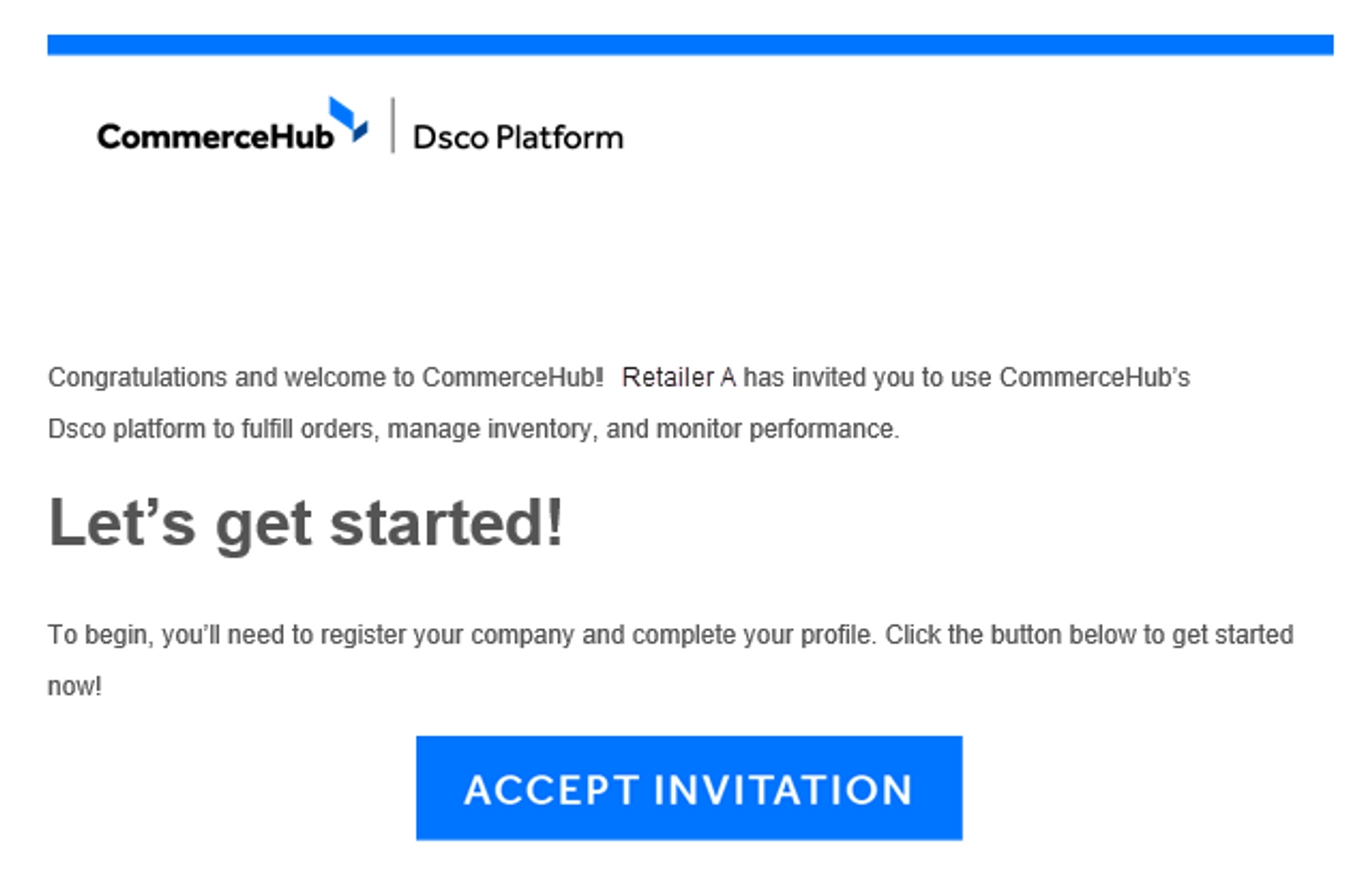Click the word "now!" on the last line
This screenshot has width=1372, height=888.
pyautogui.click(x=75, y=687)
